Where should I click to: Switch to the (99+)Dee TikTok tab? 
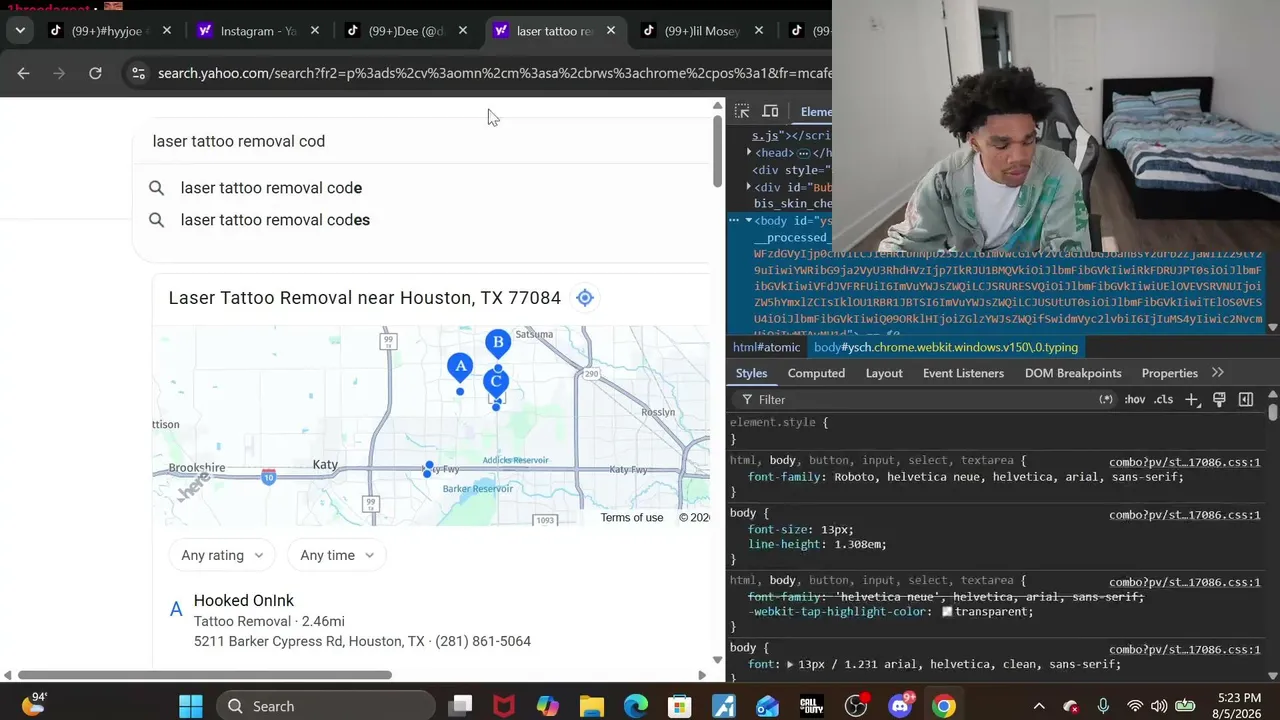(x=406, y=31)
